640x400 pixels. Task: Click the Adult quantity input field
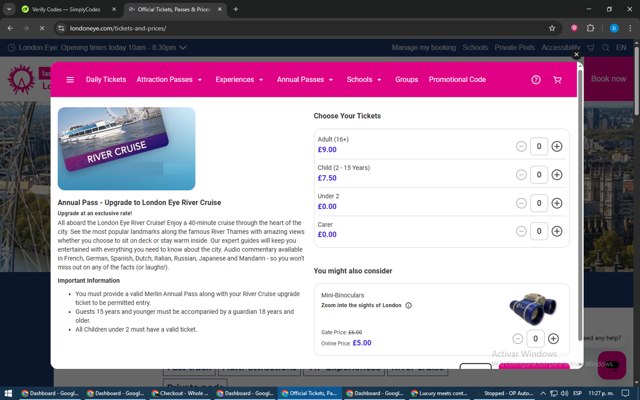(539, 146)
